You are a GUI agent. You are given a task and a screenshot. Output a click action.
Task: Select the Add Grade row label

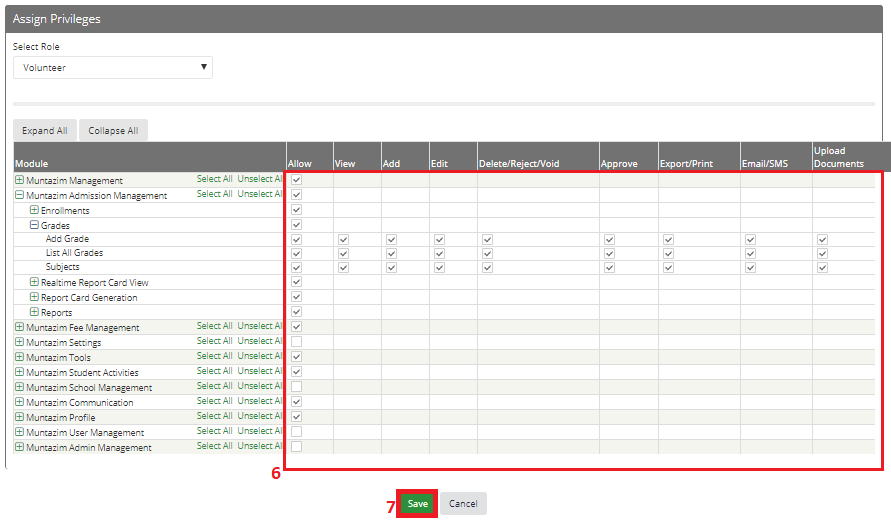[x=67, y=239]
